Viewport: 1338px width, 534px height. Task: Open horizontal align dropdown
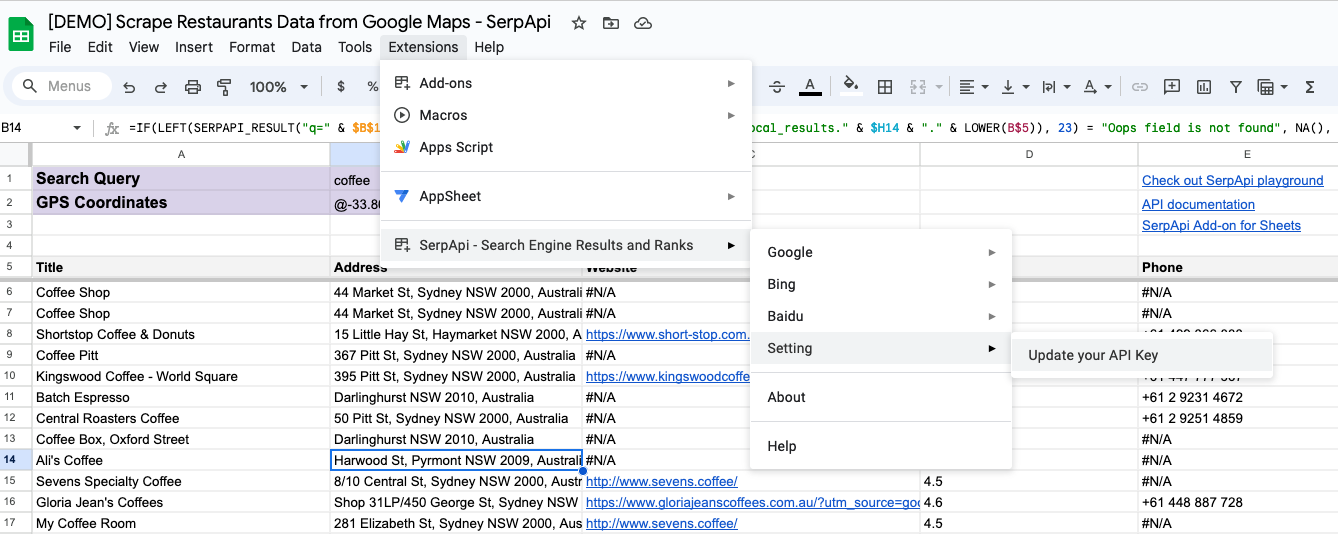[973, 87]
